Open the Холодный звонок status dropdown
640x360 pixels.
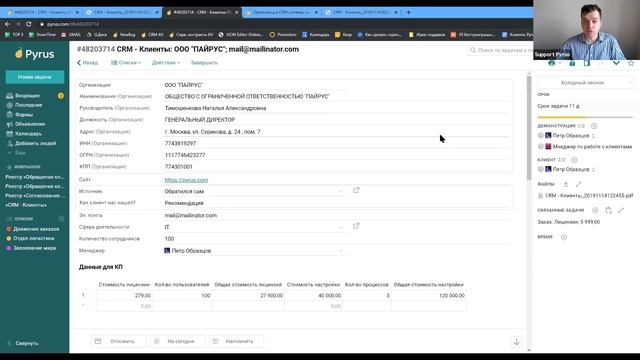(585, 83)
